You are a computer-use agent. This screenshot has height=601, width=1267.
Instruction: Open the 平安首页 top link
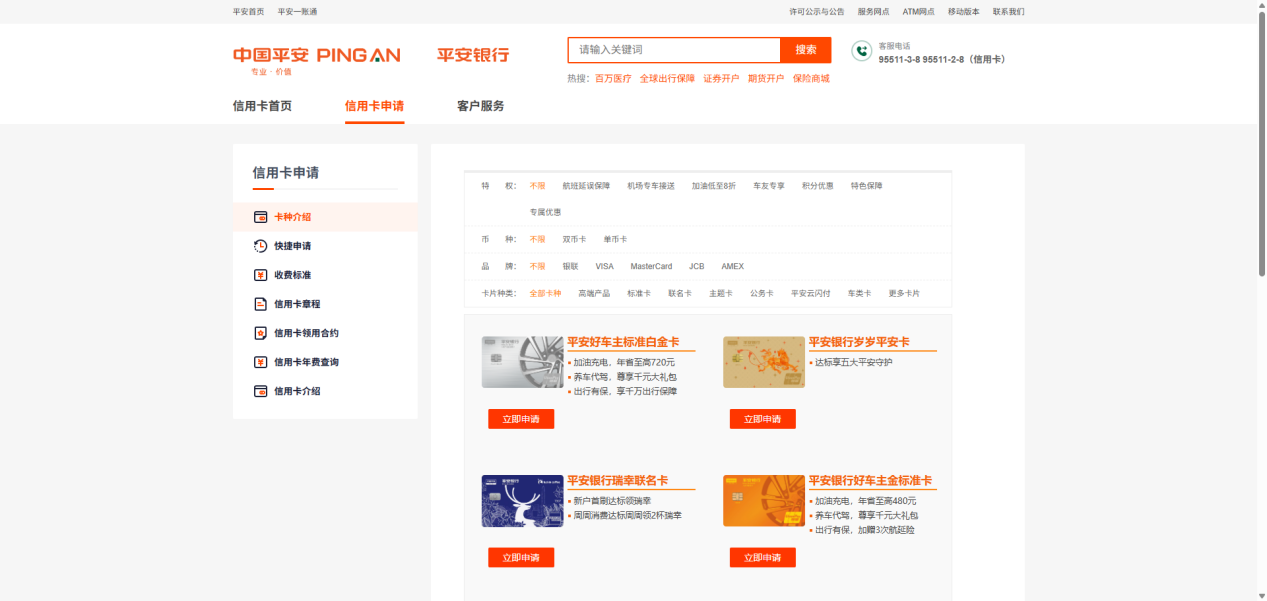pyautogui.click(x=249, y=12)
